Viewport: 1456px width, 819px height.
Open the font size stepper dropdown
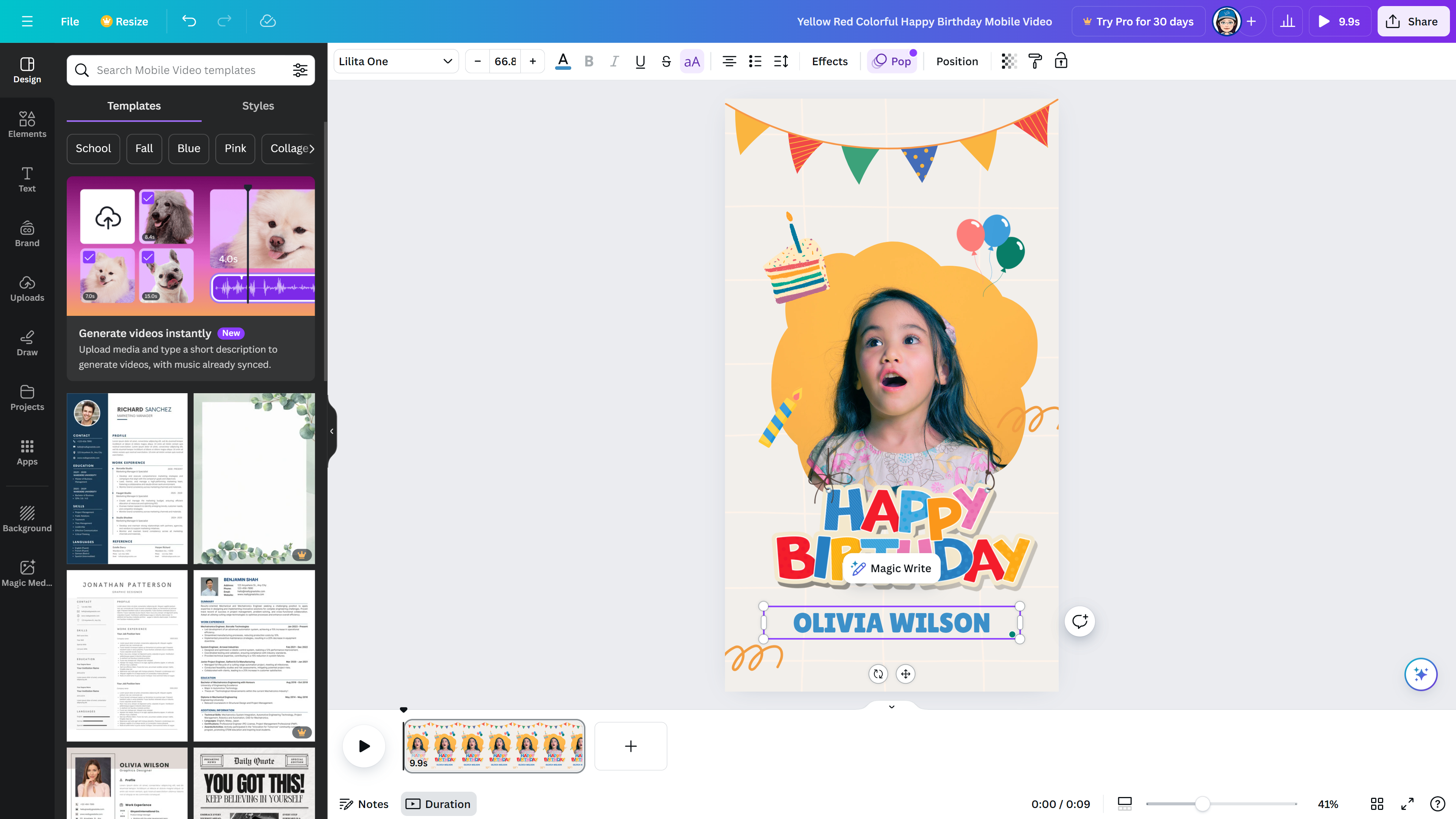click(505, 61)
